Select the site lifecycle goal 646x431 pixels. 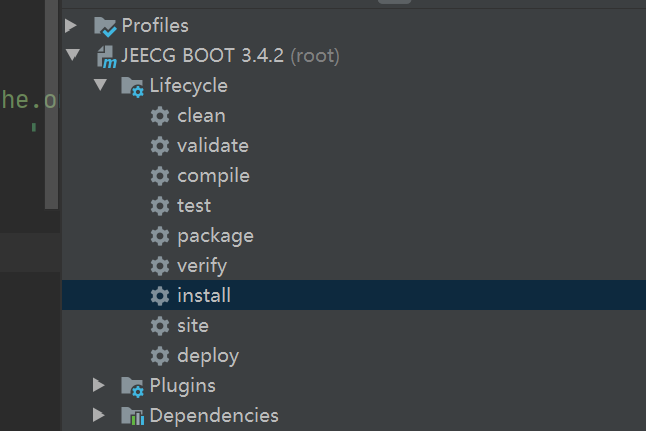point(193,326)
